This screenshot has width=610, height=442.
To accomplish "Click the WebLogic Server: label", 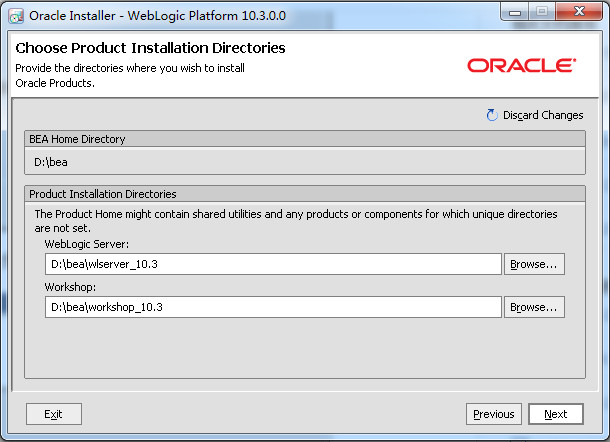I will coord(87,244).
